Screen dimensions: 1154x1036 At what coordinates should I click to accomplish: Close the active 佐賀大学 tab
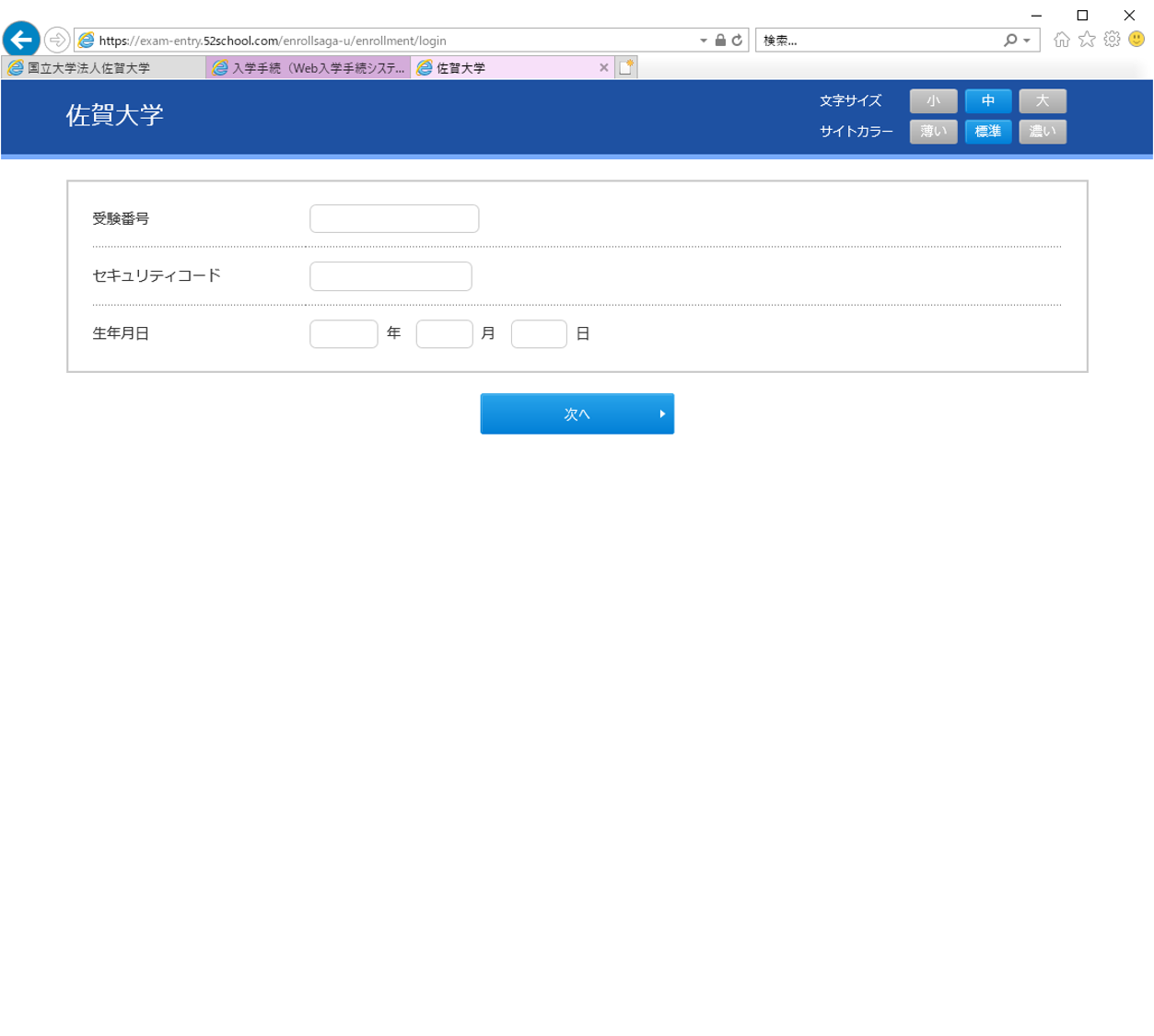(x=604, y=67)
